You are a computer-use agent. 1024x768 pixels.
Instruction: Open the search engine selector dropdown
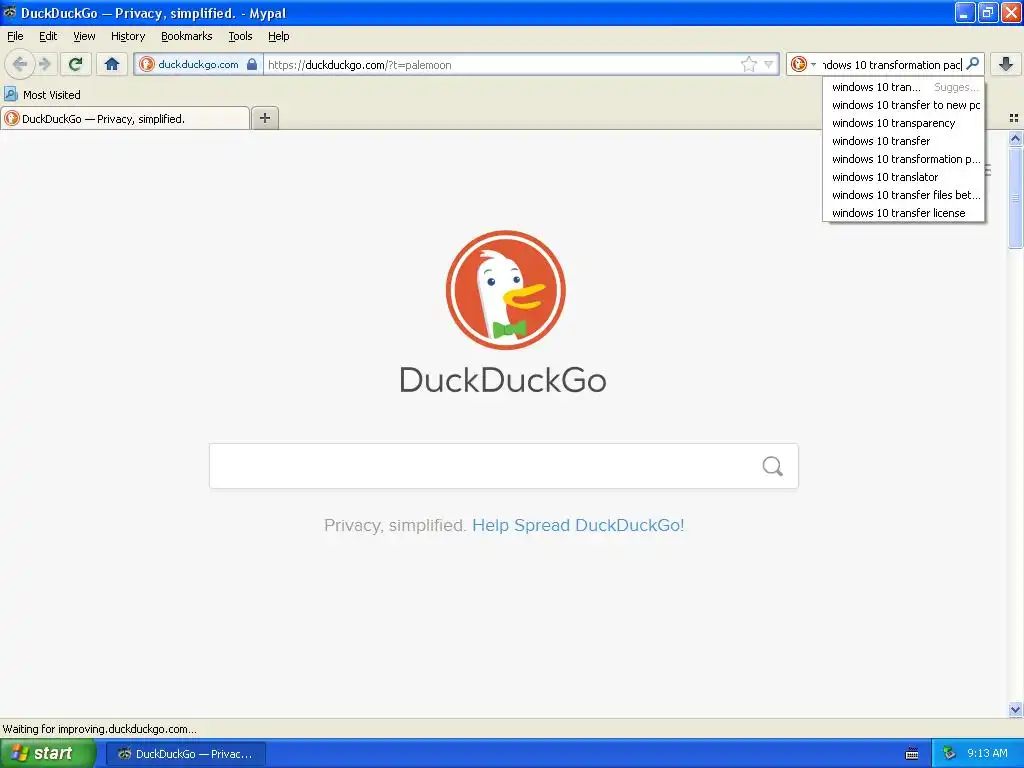click(x=803, y=64)
